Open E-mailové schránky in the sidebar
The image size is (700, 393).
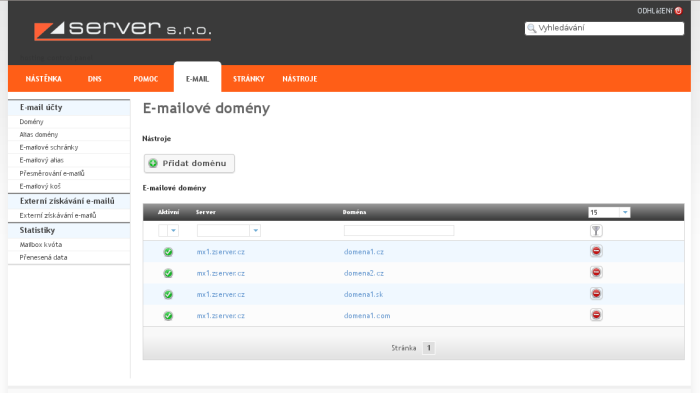pos(49,147)
